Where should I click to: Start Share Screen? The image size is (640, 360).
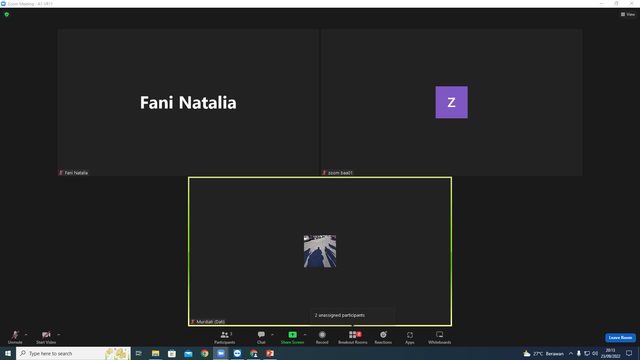pyautogui.click(x=292, y=337)
